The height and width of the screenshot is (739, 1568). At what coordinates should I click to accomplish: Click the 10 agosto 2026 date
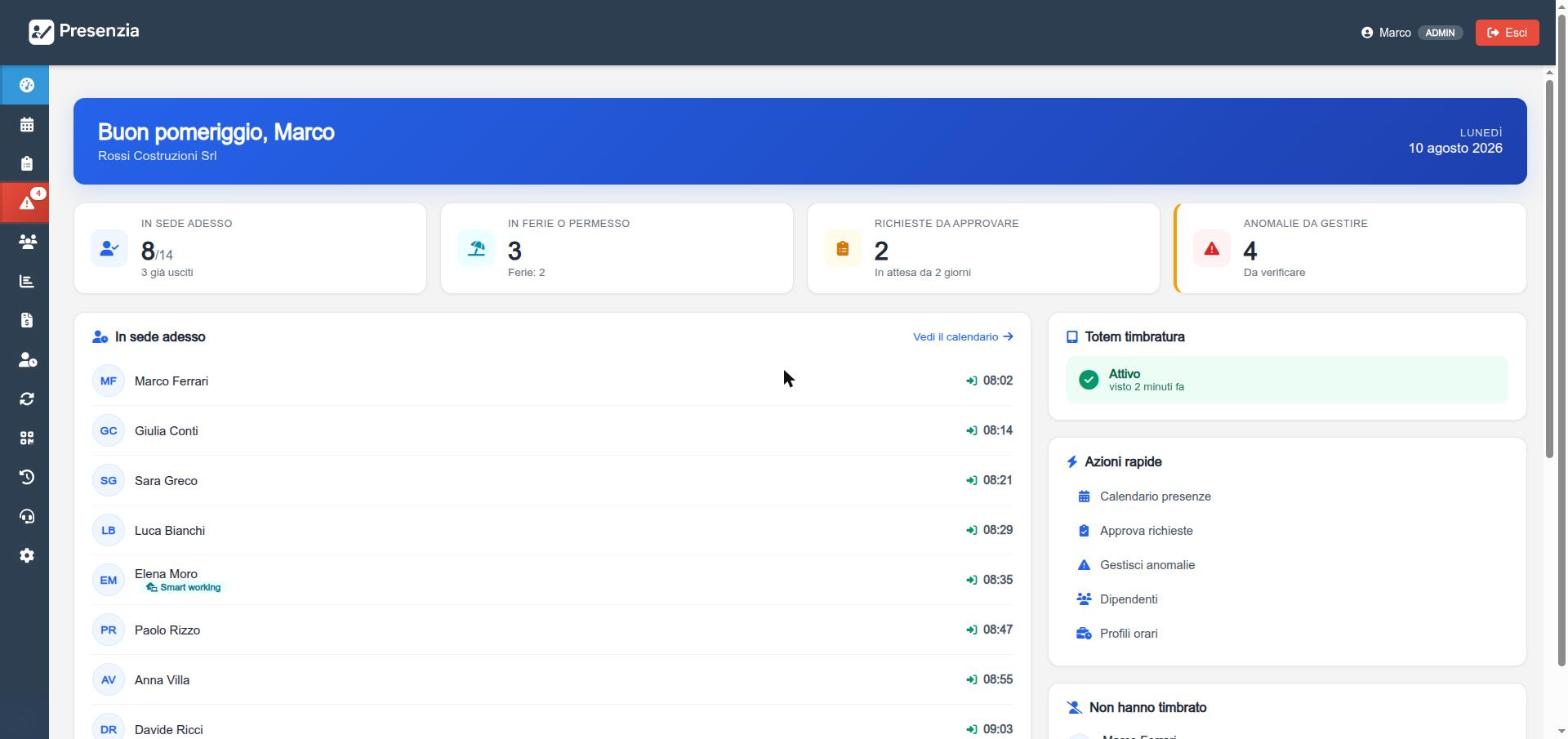(x=1455, y=148)
